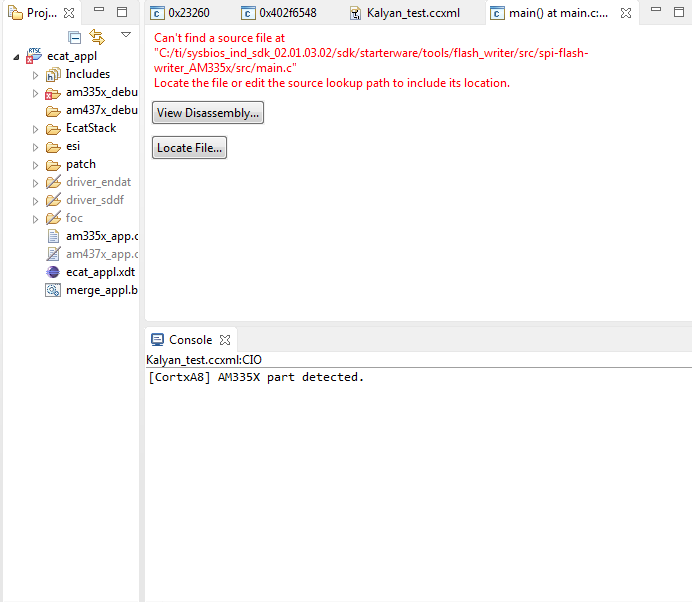
Task: Expand the esi folder arrow
Action: click(x=35, y=147)
